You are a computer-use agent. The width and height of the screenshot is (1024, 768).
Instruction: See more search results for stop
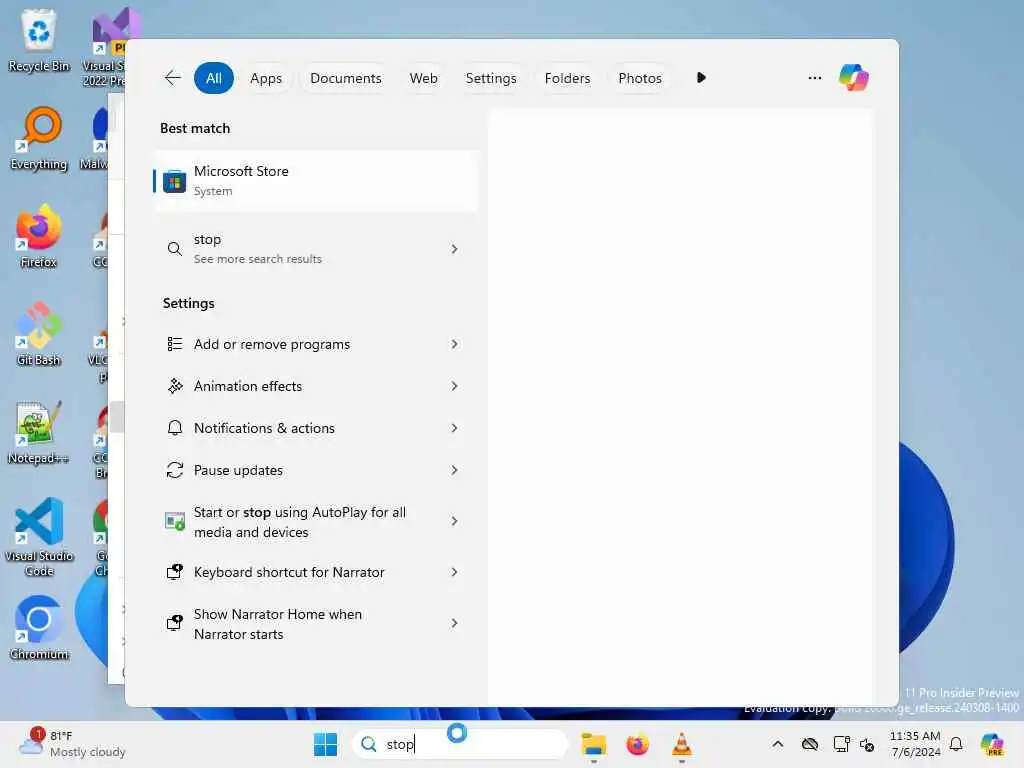(315, 249)
